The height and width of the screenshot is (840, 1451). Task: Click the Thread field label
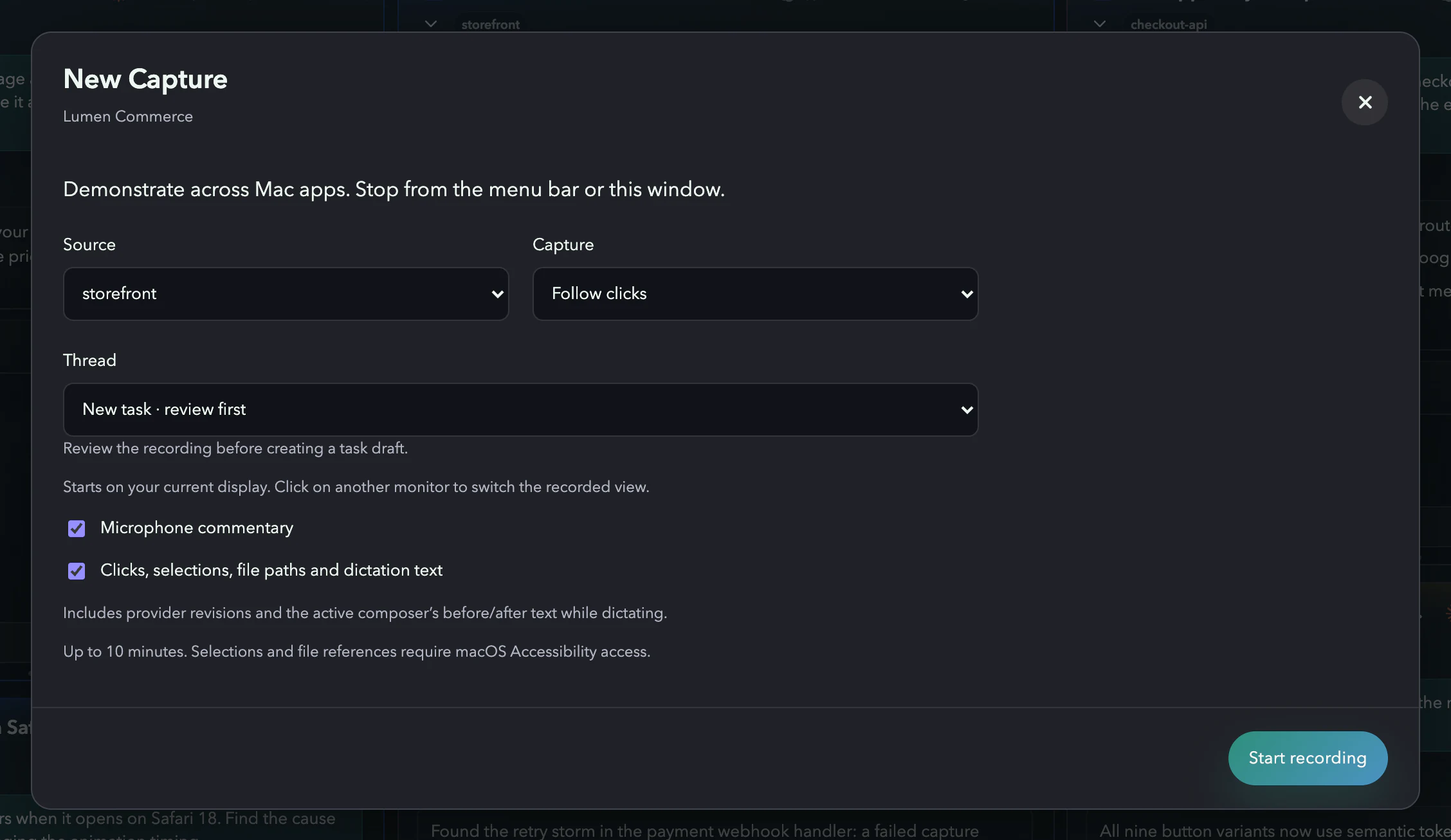(x=89, y=360)
